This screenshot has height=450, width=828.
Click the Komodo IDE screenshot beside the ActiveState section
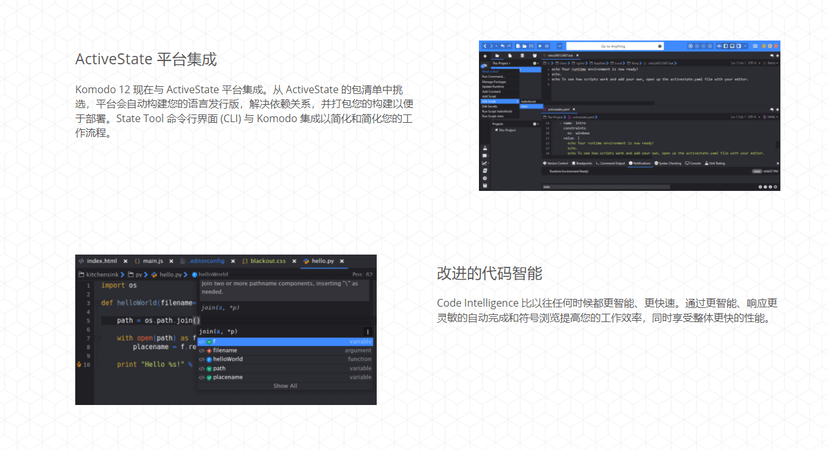pyautogui.click(x=629, y=116)
